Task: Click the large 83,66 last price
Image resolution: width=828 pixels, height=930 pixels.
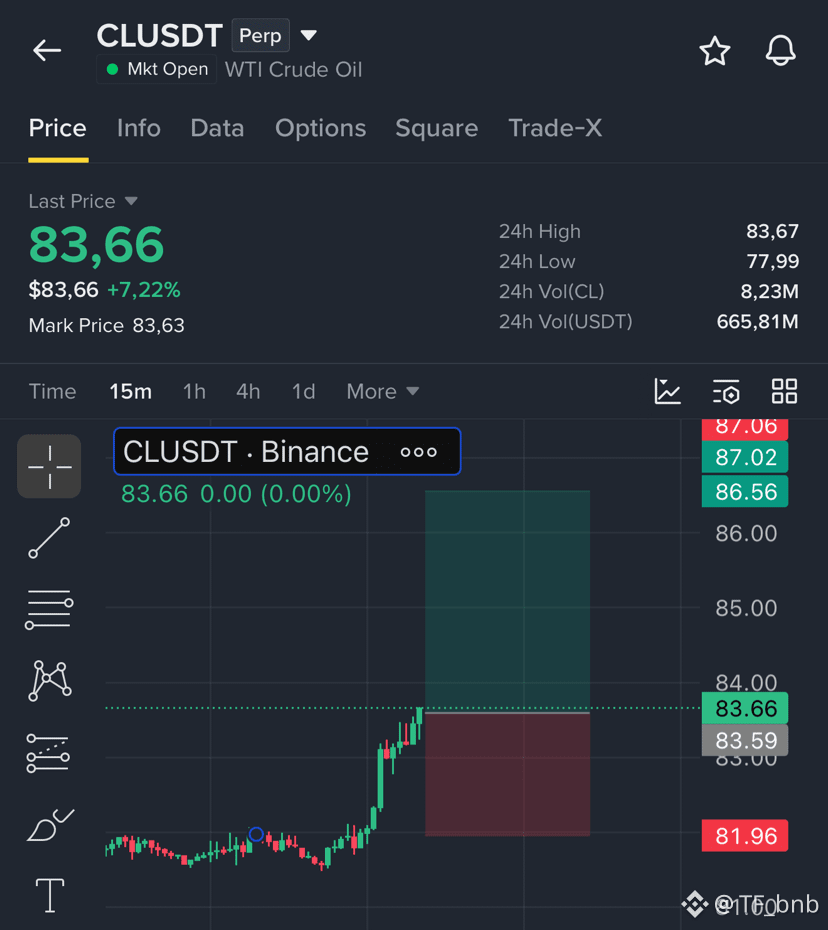Action: pos(96,245)
